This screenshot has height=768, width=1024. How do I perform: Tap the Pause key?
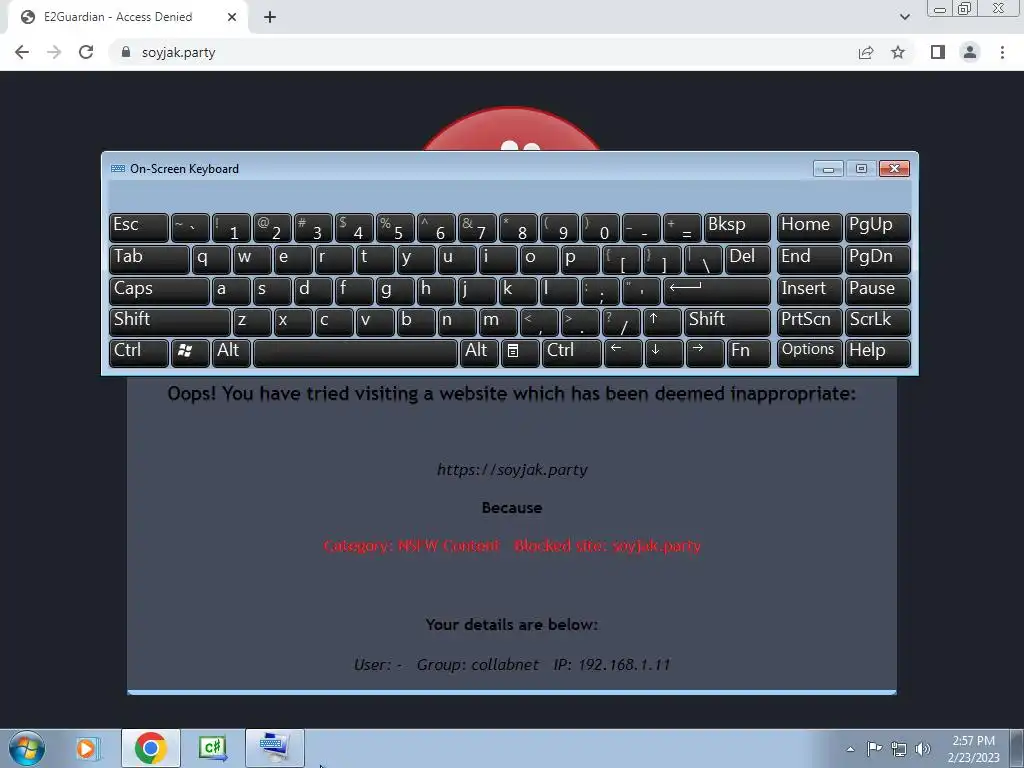(877, 291)
